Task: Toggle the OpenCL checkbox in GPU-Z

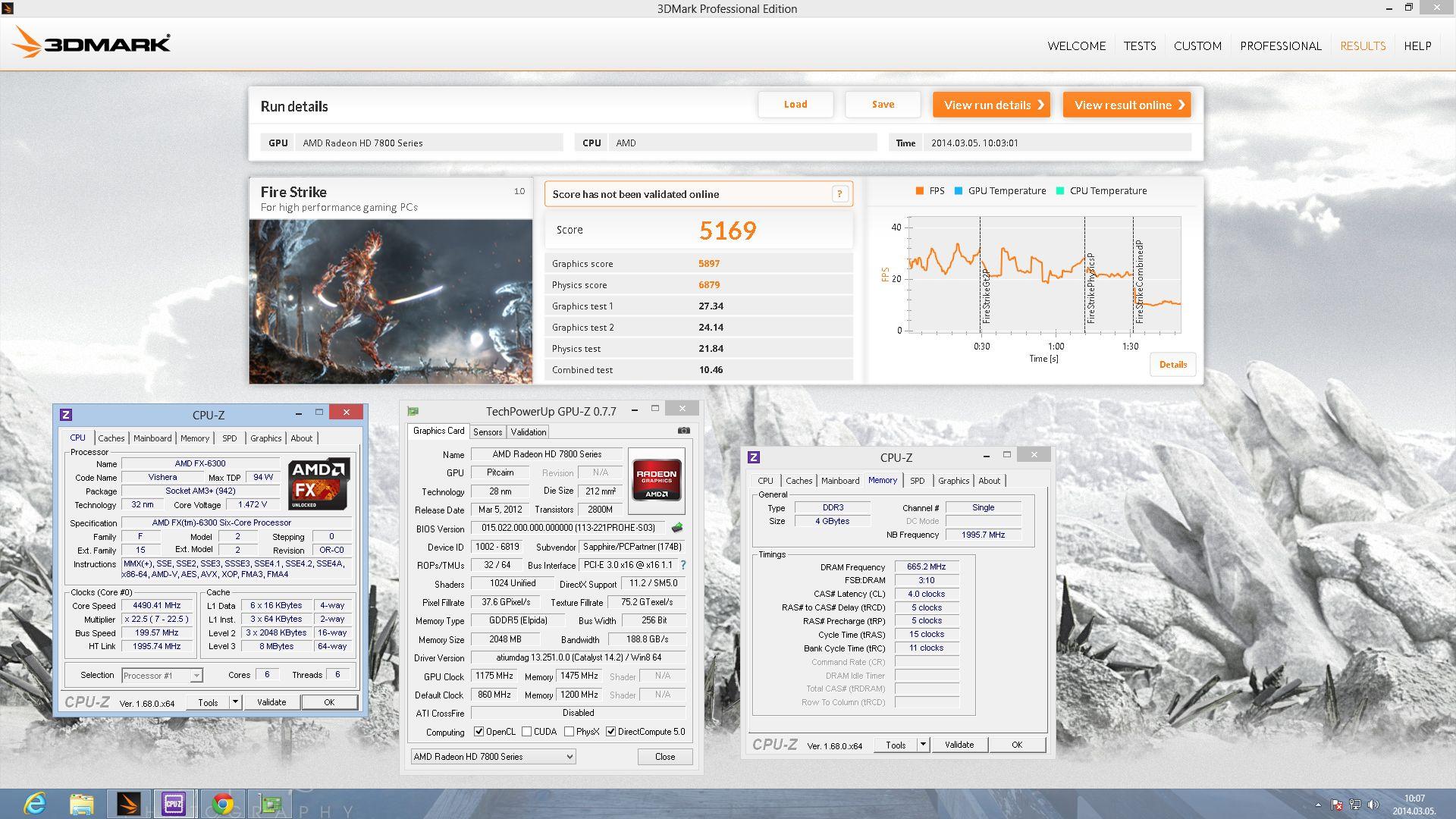Action: (479, 732)
